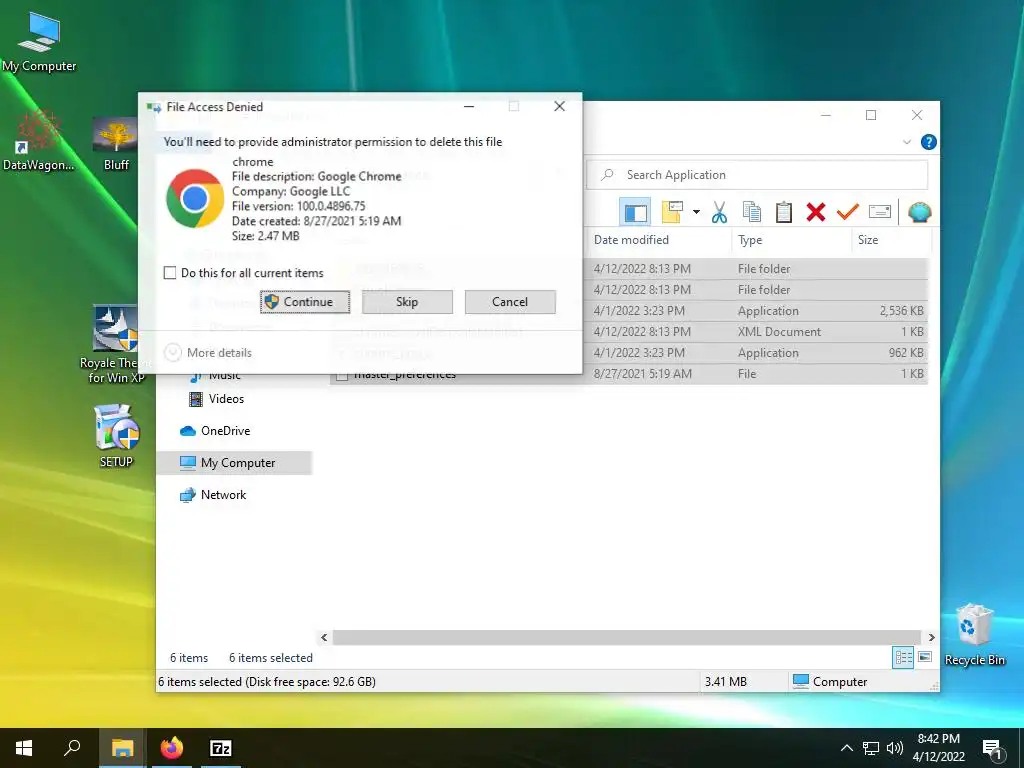The image size is (1024, 768).
Task: Click the folder options icon in Explorer toolbar
Action: [672, 212]
